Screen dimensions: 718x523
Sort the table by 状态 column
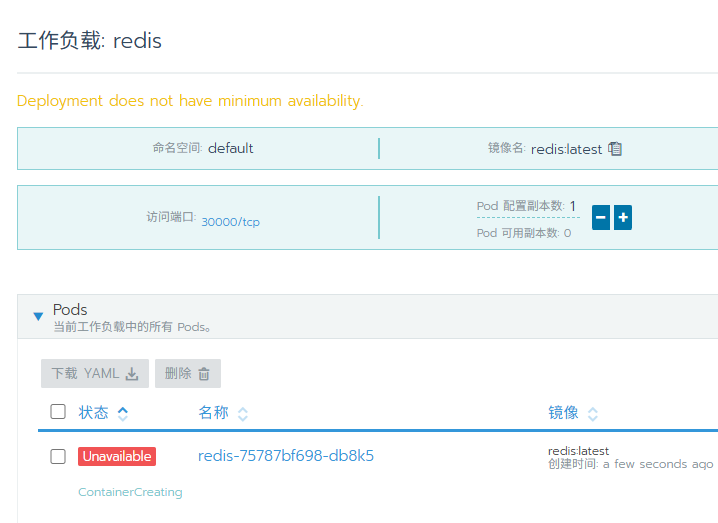click(103, 413)
